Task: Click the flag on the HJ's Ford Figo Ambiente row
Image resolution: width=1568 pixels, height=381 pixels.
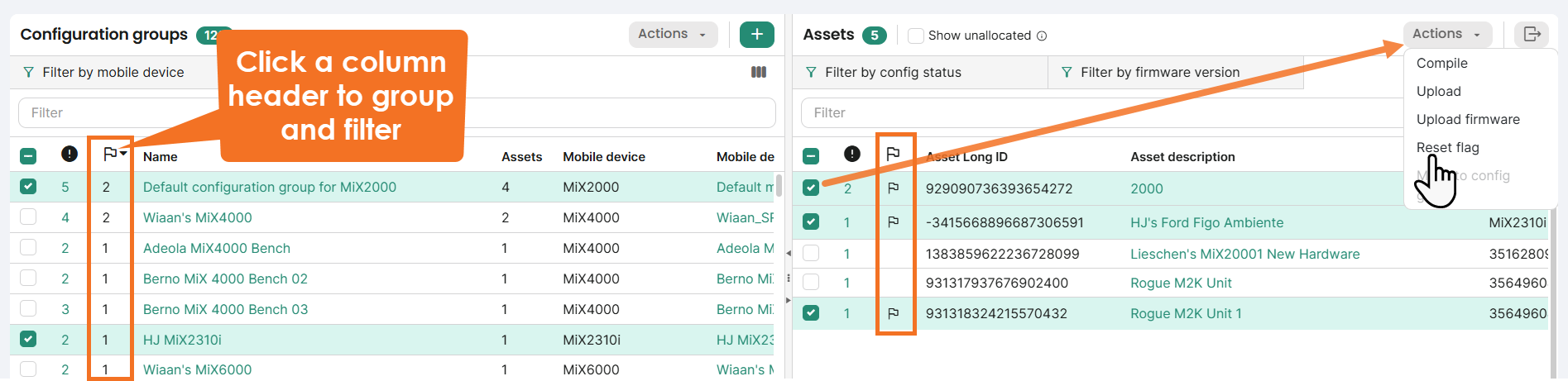Action: [893, 221]
